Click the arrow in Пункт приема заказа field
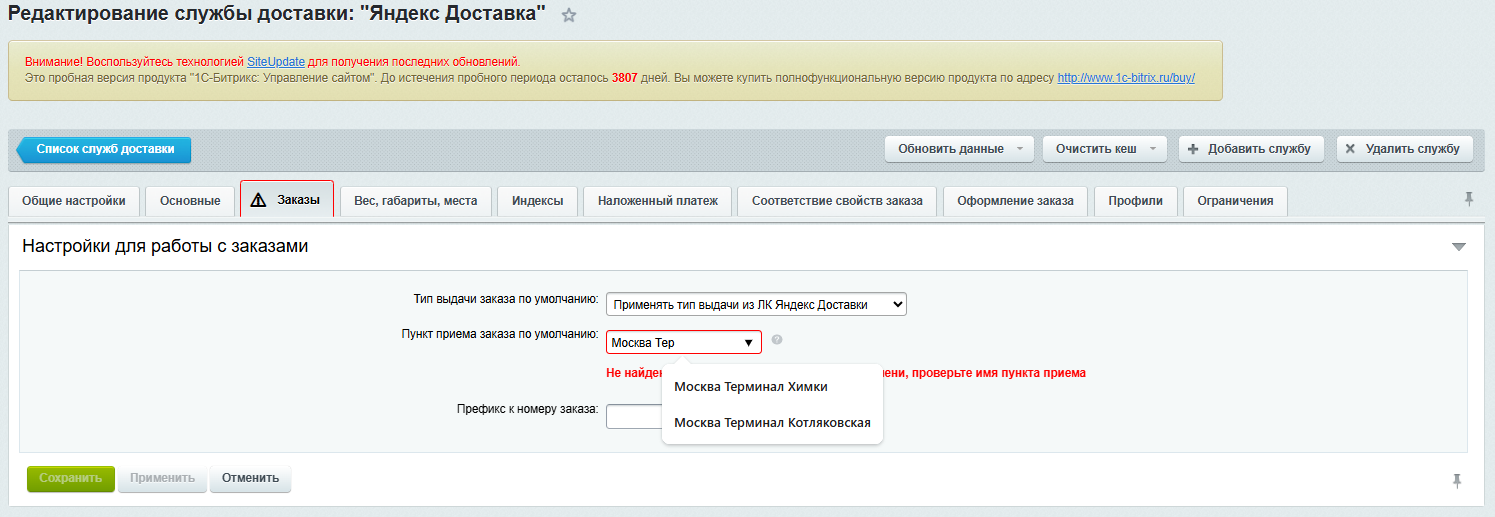 click(x=748, y=343)
